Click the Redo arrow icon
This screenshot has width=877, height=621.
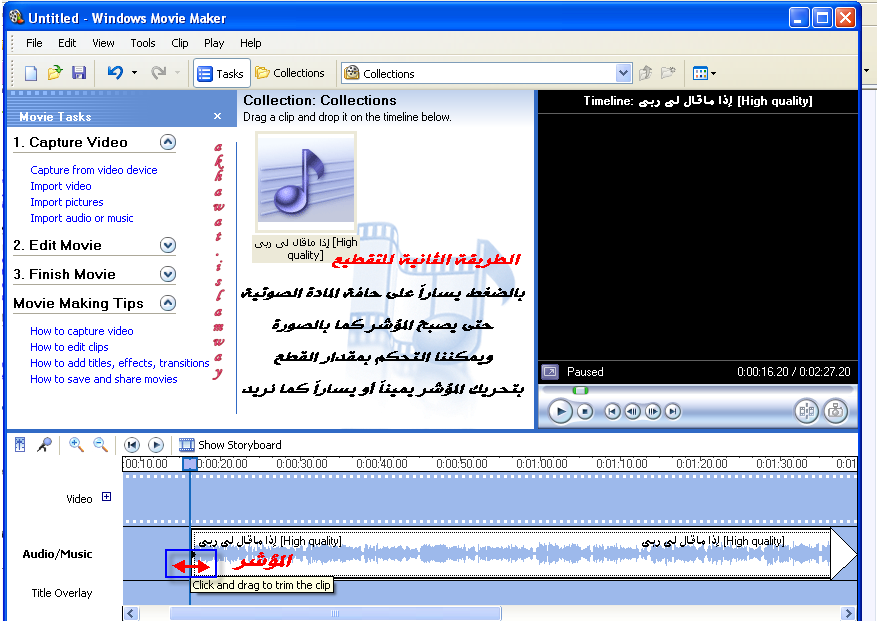(x=158, y=73)
